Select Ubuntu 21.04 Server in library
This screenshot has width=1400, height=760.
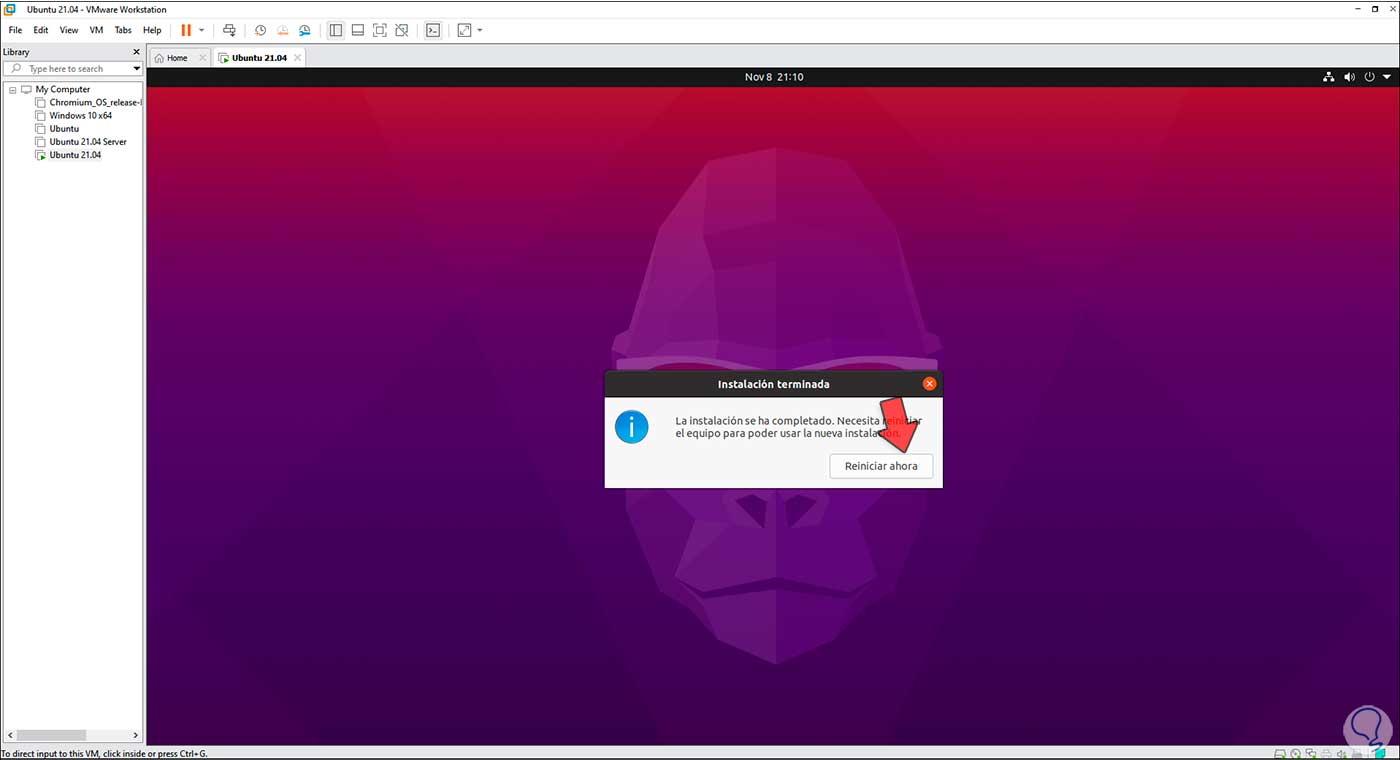(88, 142)
